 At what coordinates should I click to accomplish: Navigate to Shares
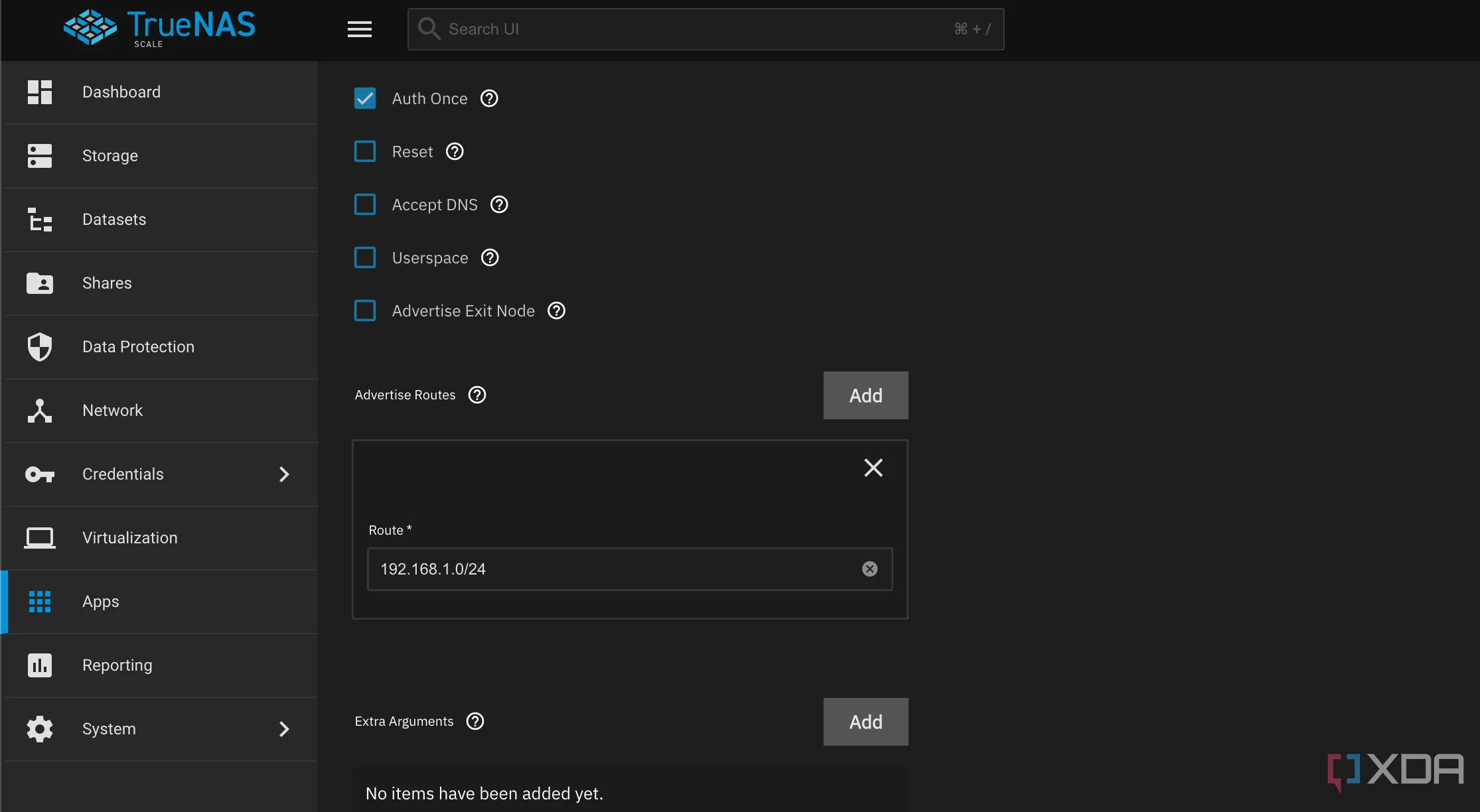pos(160,283)
